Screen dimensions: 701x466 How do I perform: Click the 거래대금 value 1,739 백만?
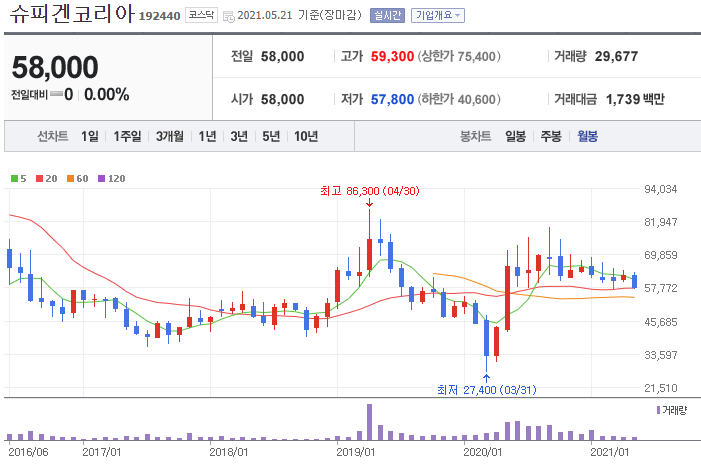point(635,99)
